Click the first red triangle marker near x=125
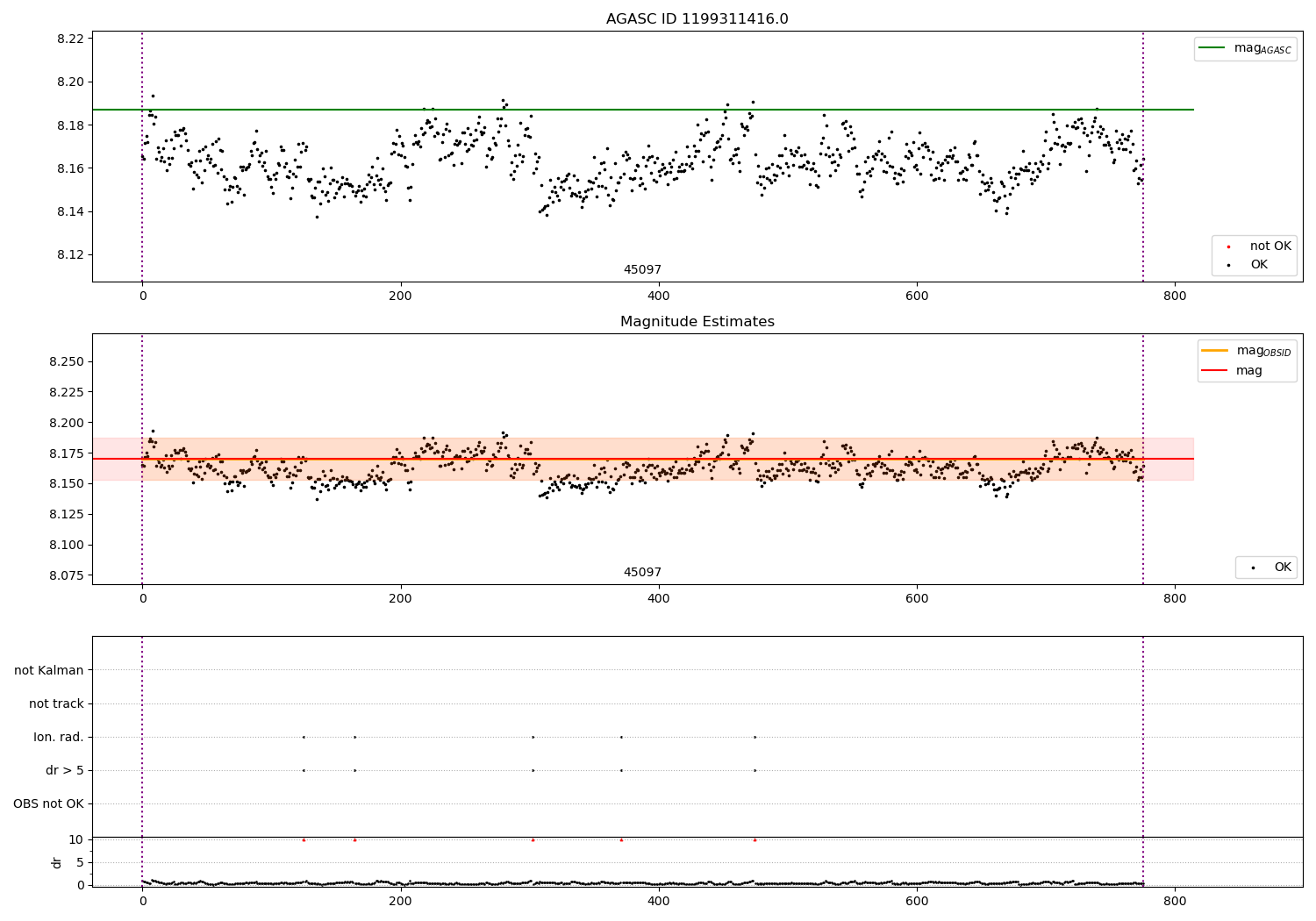1316x921 pixels. (304, 839)
